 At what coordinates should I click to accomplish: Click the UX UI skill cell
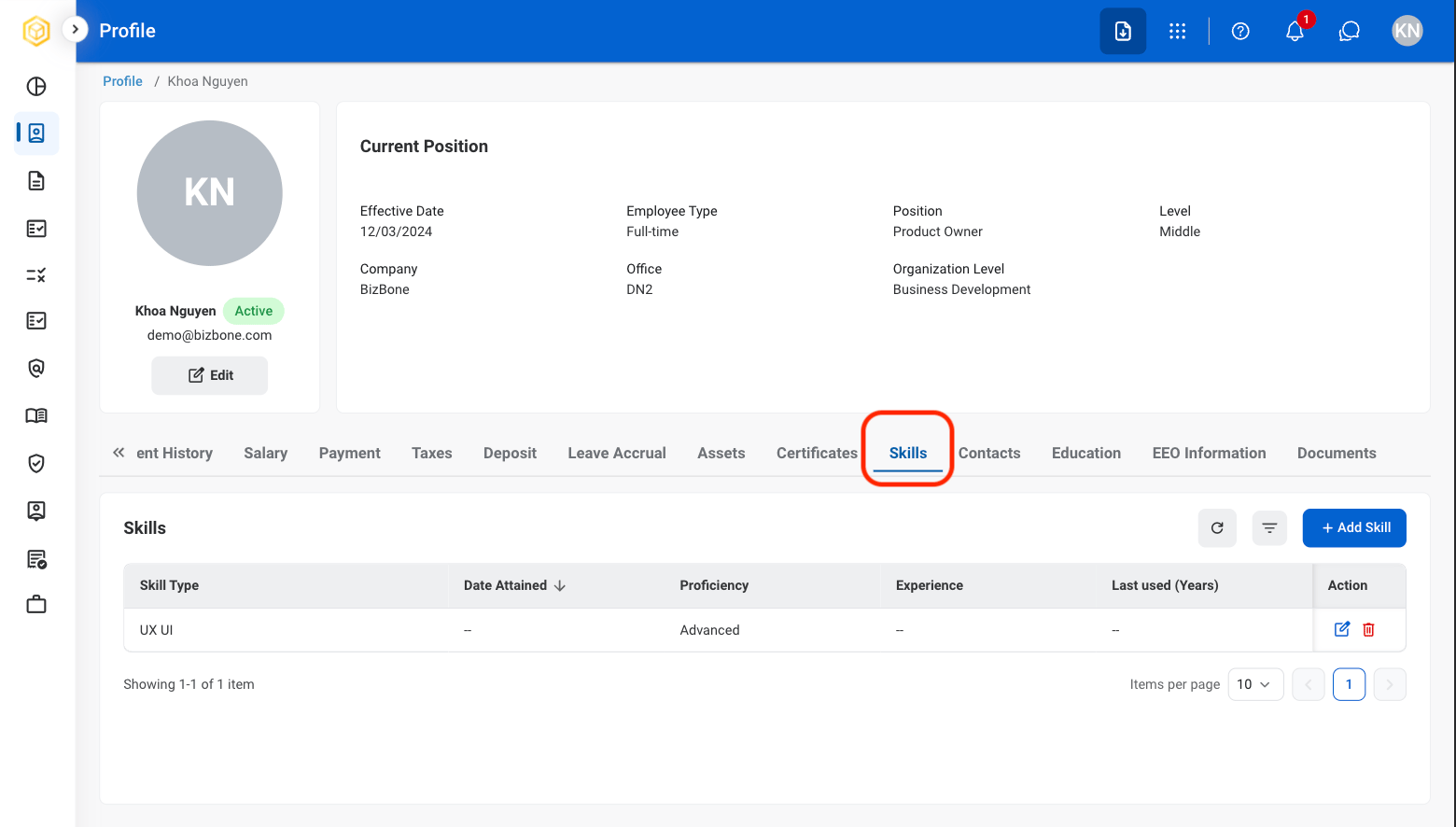click(x=157, y=630)
